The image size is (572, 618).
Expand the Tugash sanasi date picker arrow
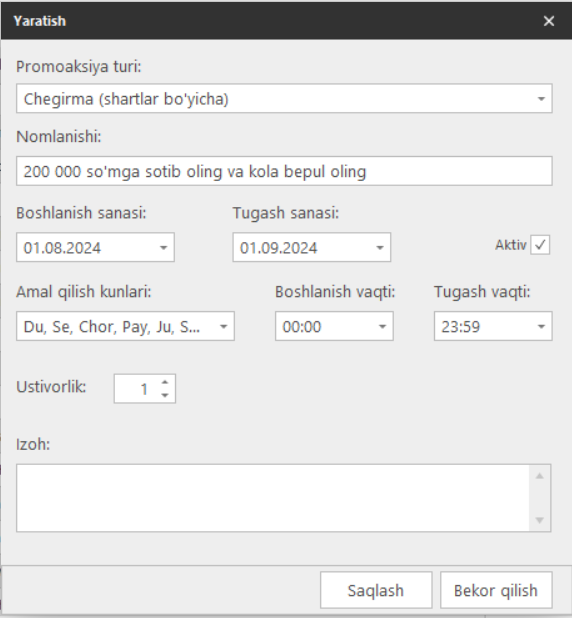380,248
